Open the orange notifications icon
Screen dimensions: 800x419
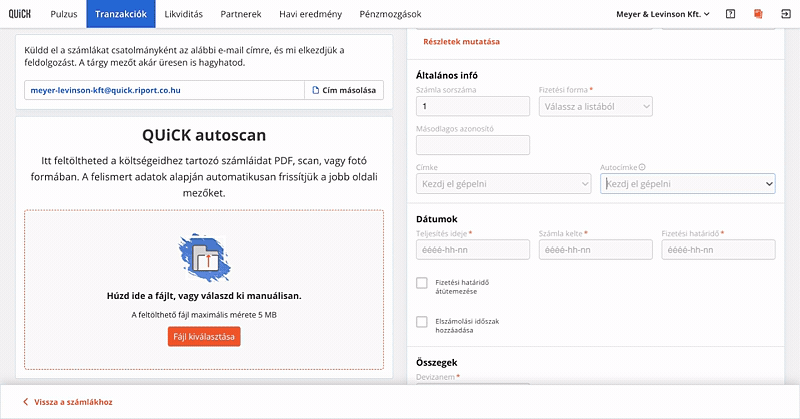coord(758,14)
